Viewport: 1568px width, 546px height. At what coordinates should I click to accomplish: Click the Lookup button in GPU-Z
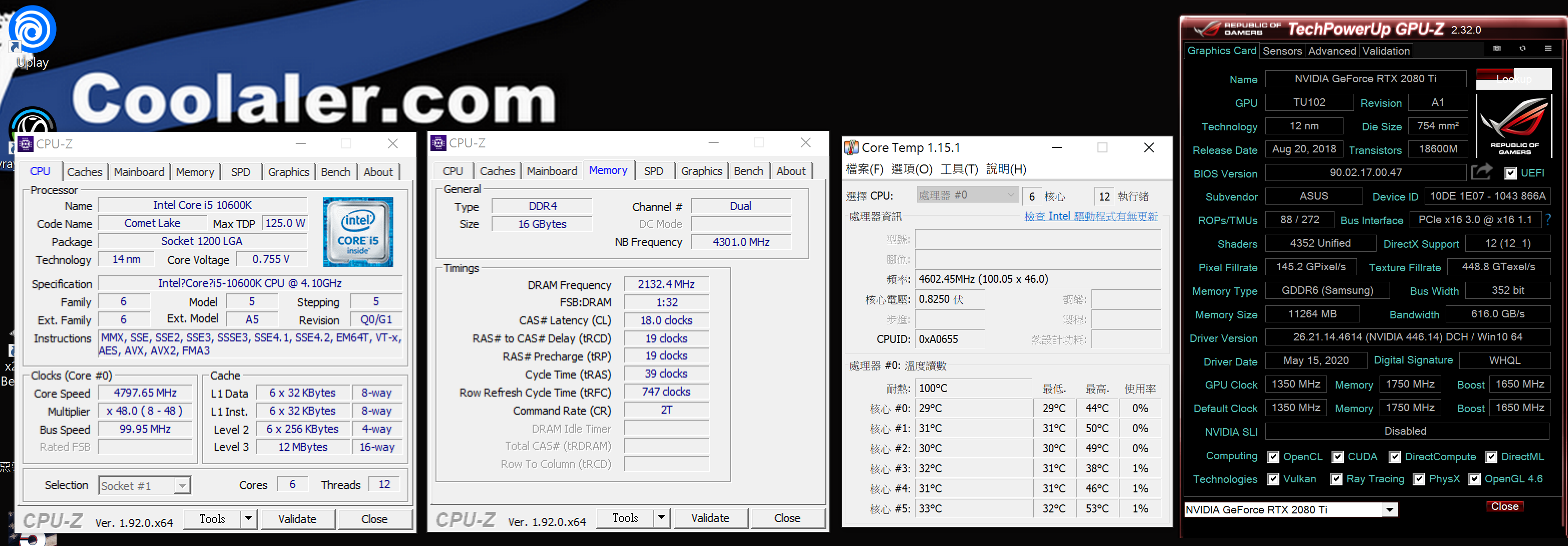click(1513, 79)
